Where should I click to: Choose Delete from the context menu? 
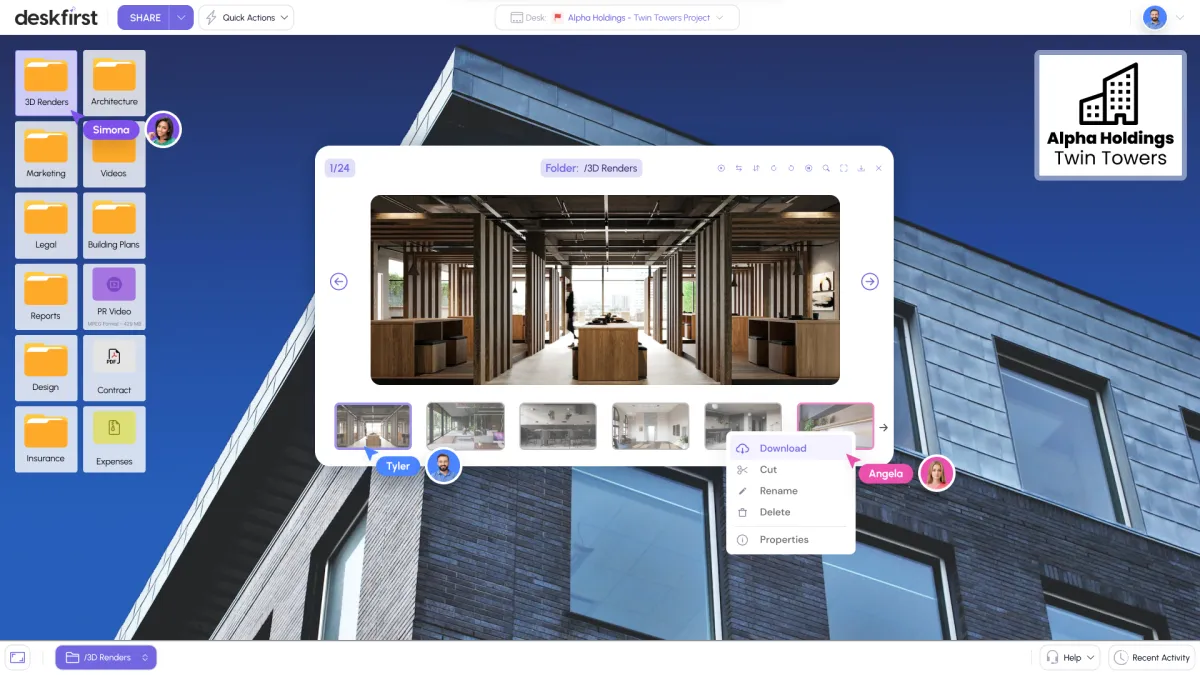pyautogui.click(x=790, y=512)
